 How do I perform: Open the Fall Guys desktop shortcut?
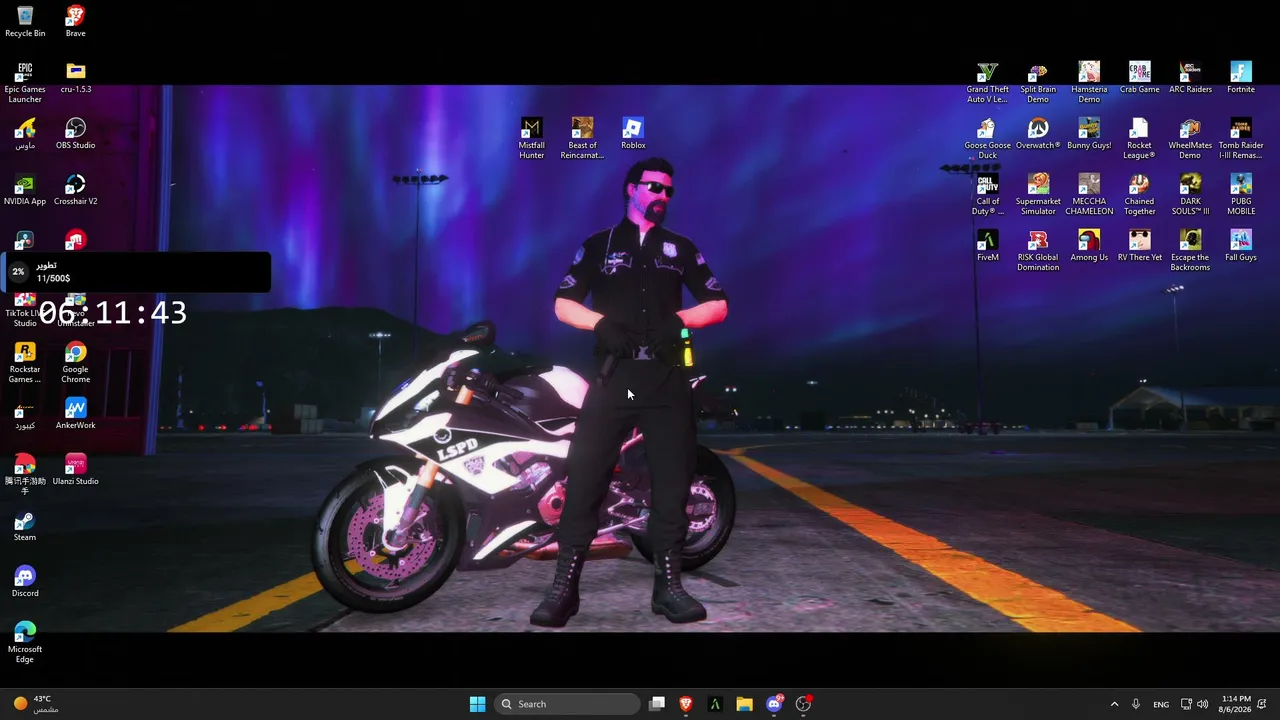point(1241,245)
